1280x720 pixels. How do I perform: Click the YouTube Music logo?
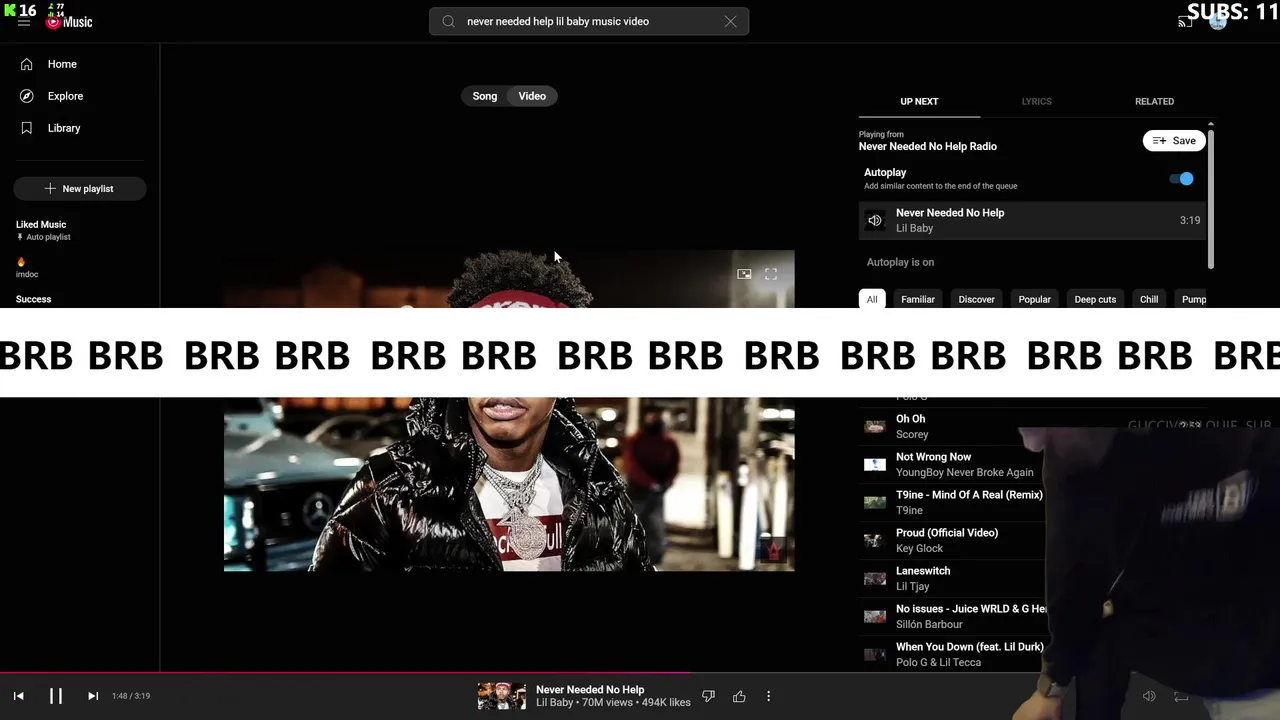(x=69, y=22)
